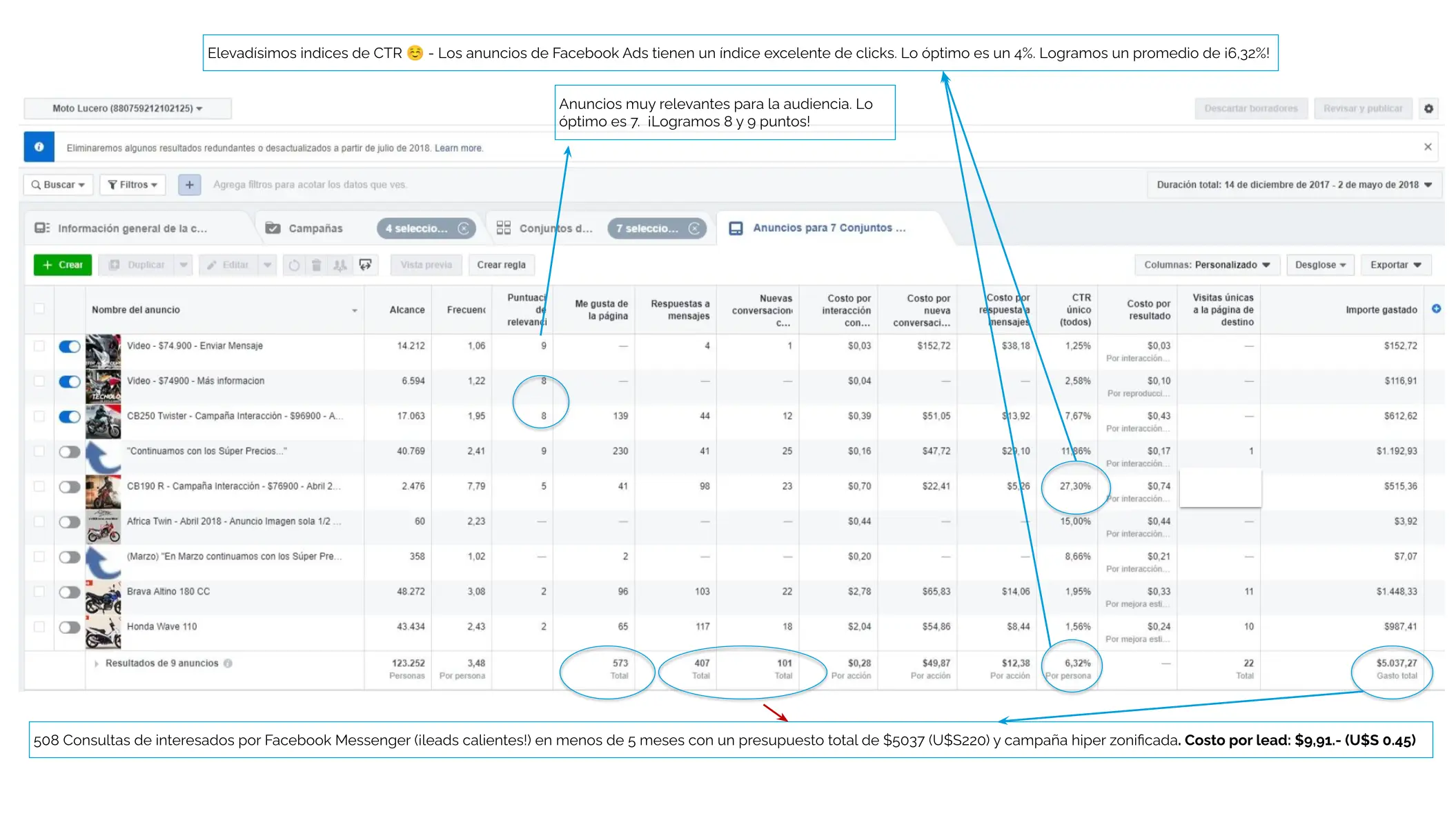The height and width of the screenshot is (818, 1456).
Task: Open Columnas: Personalizado dropdown
Action: [1207, 265]
